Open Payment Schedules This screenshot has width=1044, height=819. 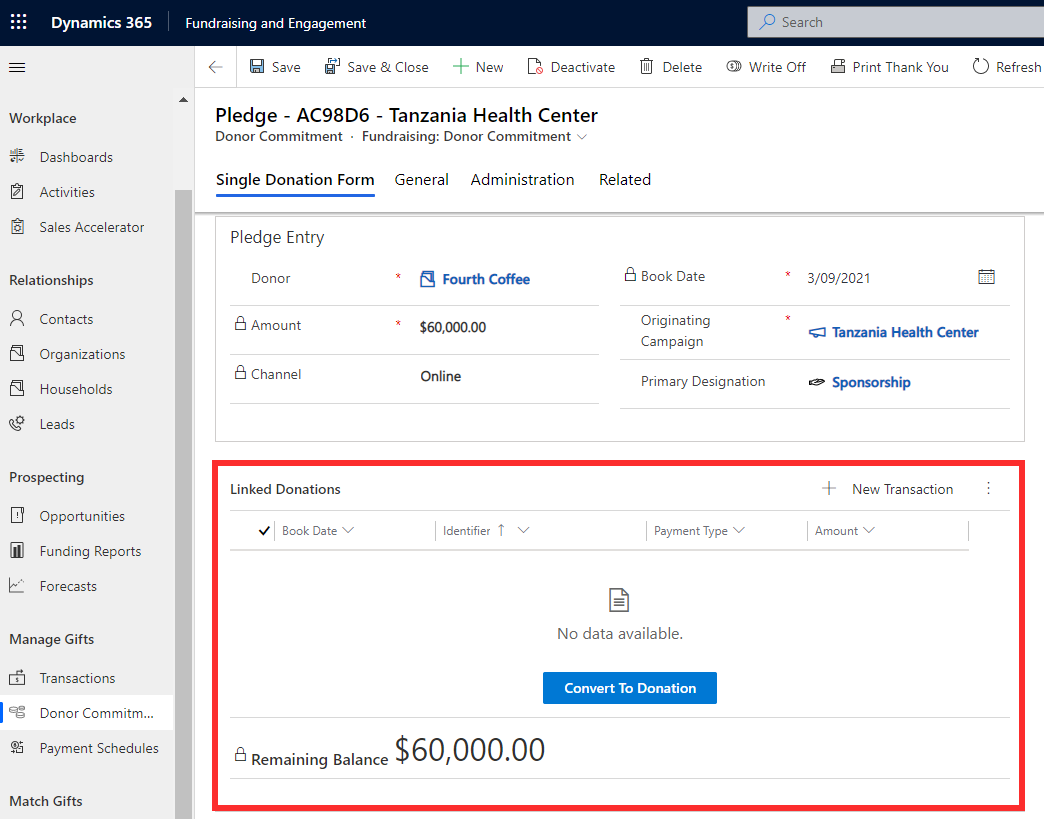point(99,748)
